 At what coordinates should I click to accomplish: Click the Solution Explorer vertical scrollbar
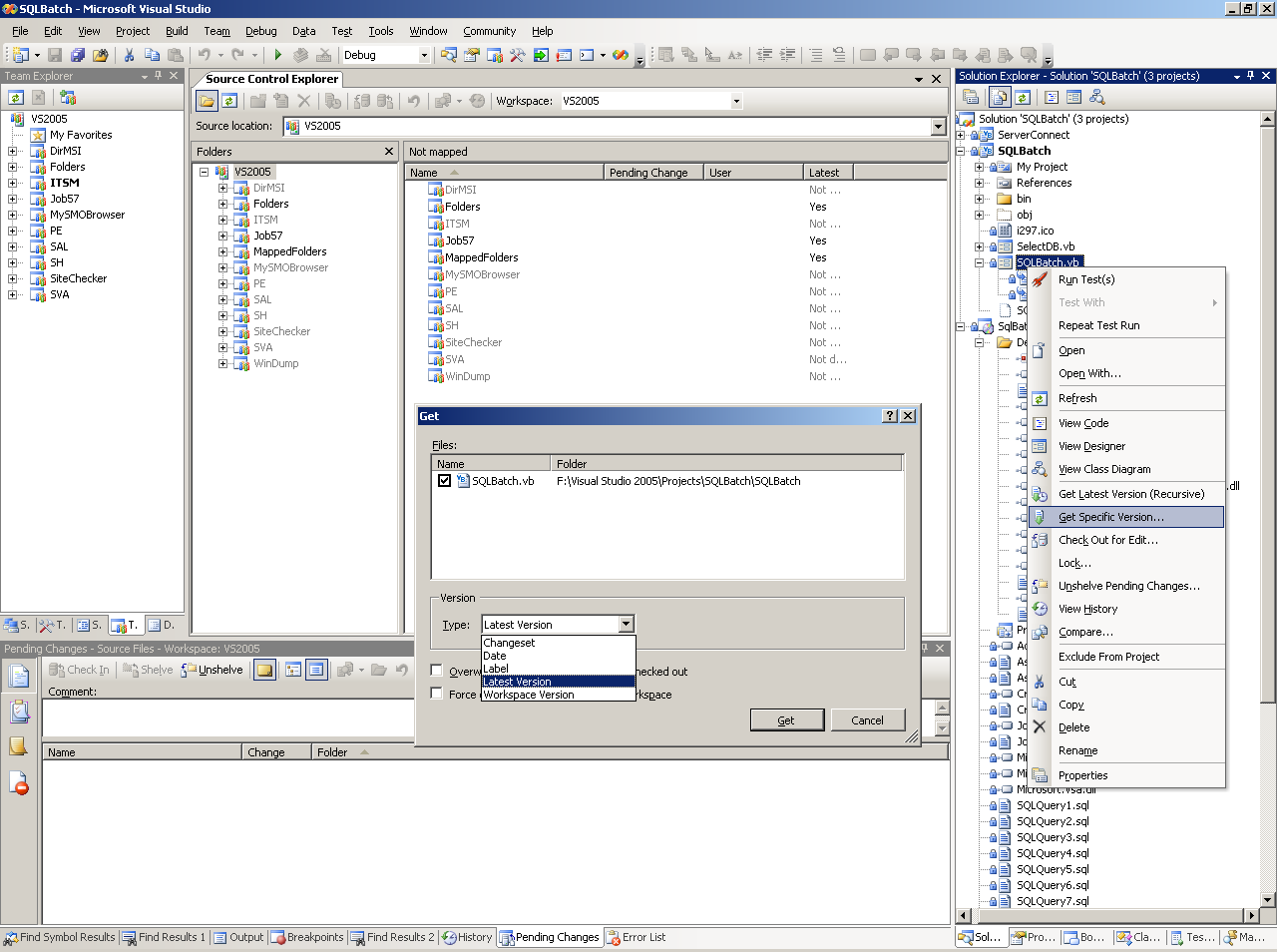[x=1268, y=509]
